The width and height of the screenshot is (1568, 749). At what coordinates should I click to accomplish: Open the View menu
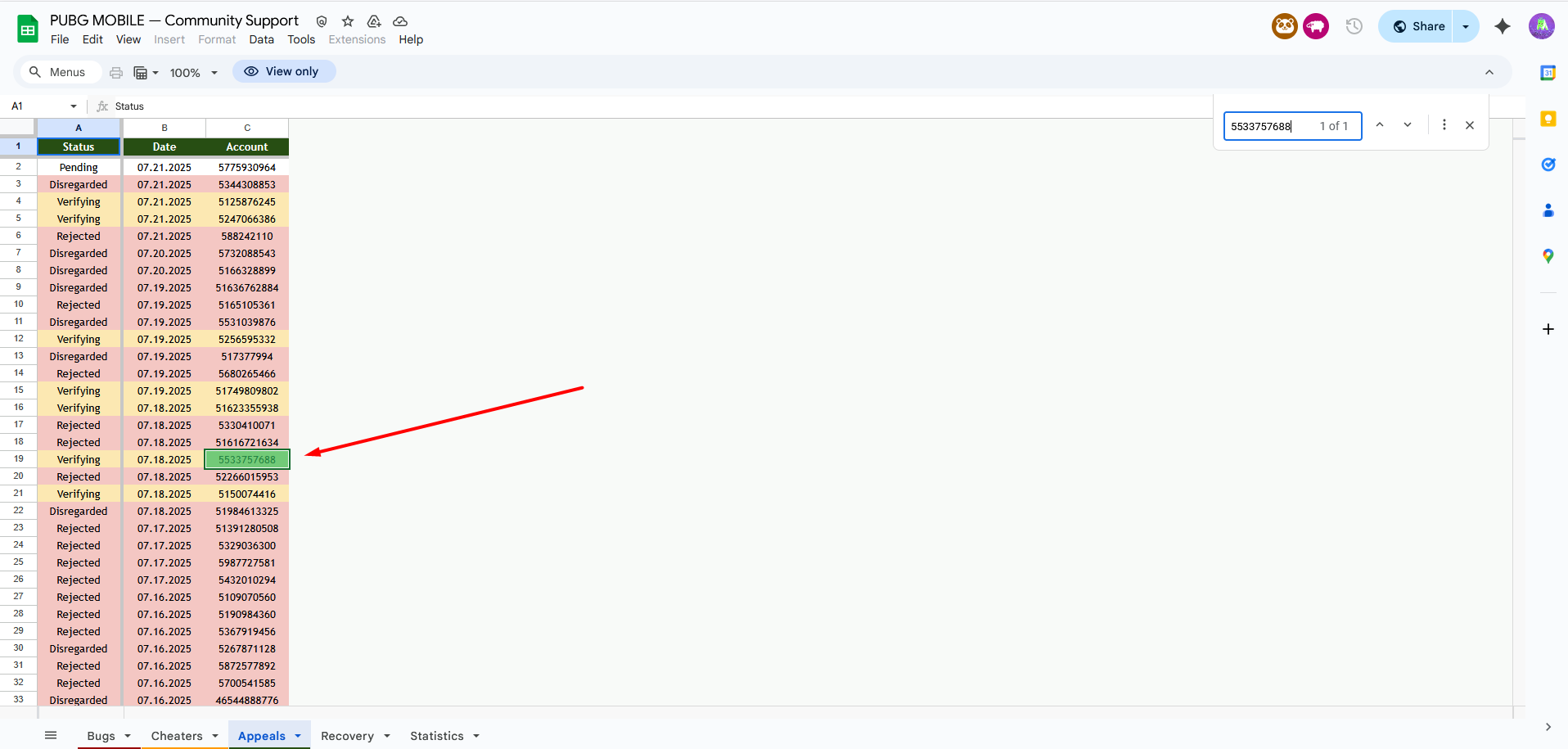pos(128,39)
